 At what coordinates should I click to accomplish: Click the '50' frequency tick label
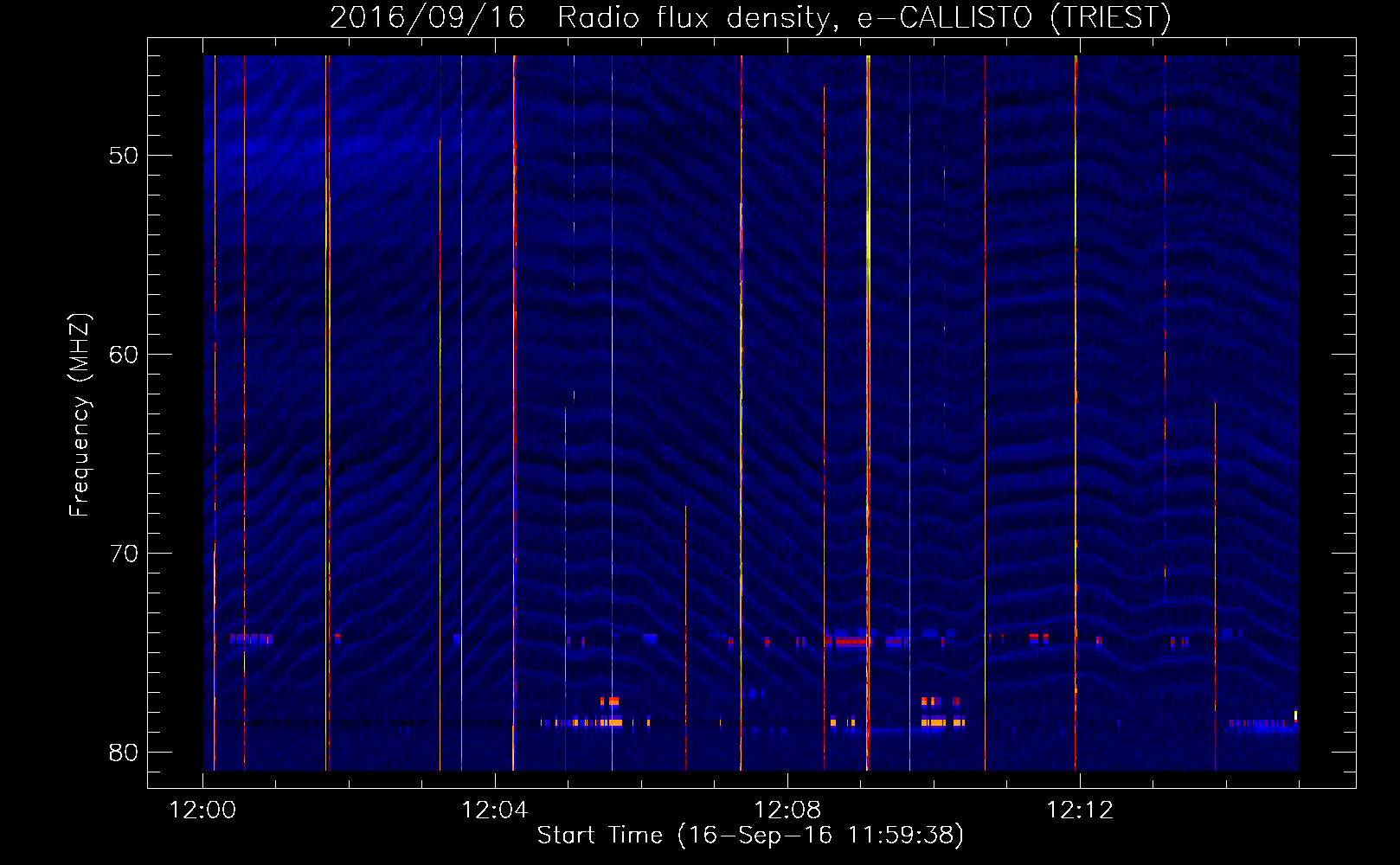[x=125, y=156]
